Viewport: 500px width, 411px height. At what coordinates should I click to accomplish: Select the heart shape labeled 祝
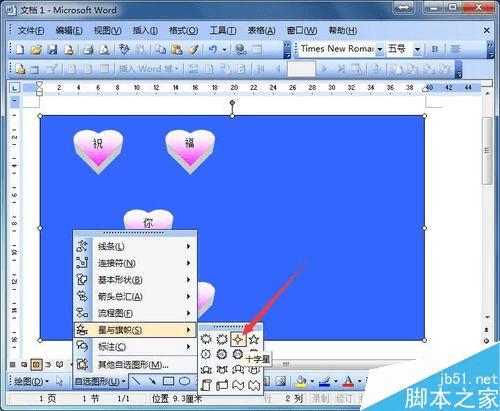(98, 152)
